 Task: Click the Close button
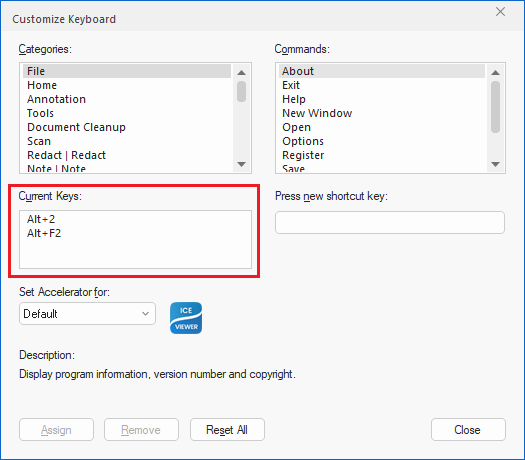coord(468,430)
